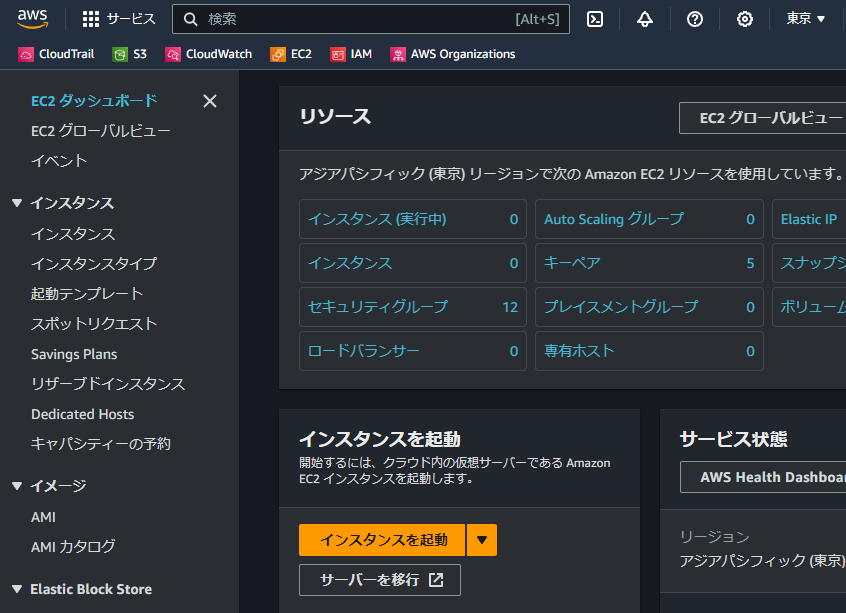846x613 pixels.
Task: Open Auto Scaling グループ resource link
Action: click(614, 219)
